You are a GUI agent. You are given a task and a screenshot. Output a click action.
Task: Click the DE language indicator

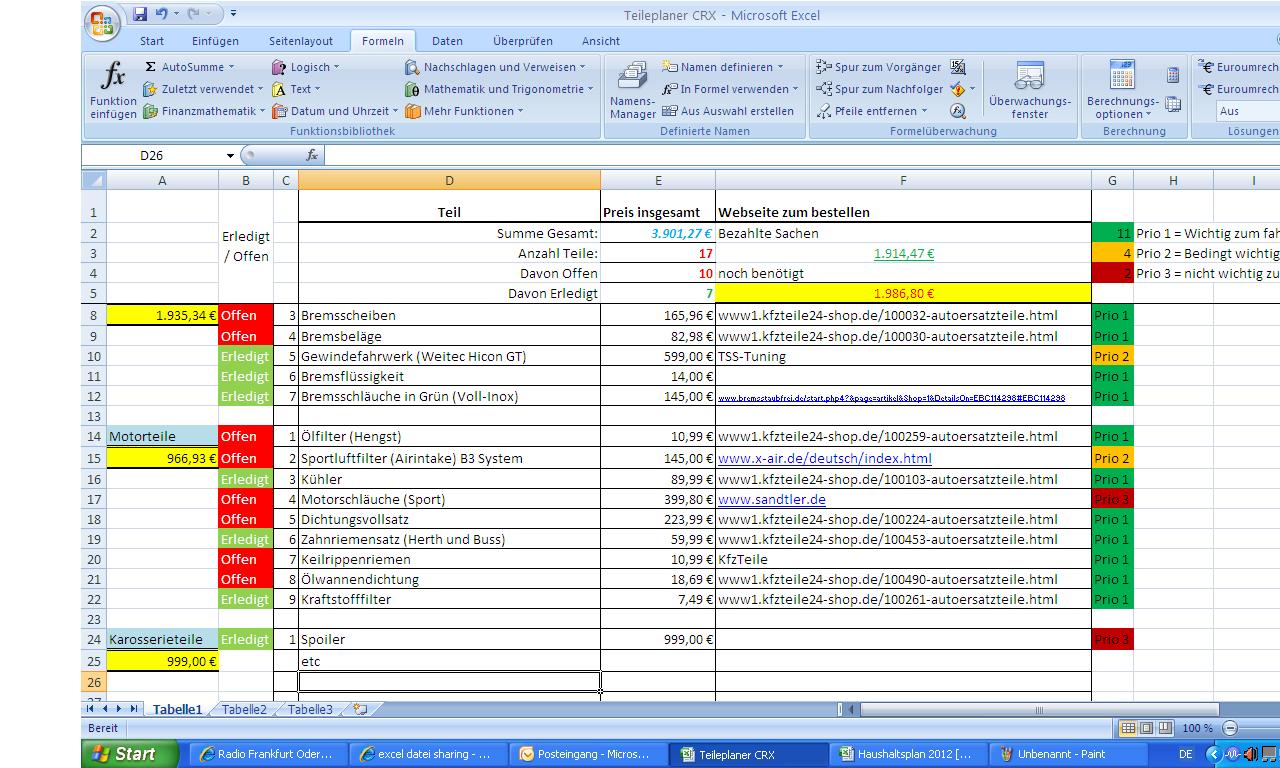click(1186, 754)
